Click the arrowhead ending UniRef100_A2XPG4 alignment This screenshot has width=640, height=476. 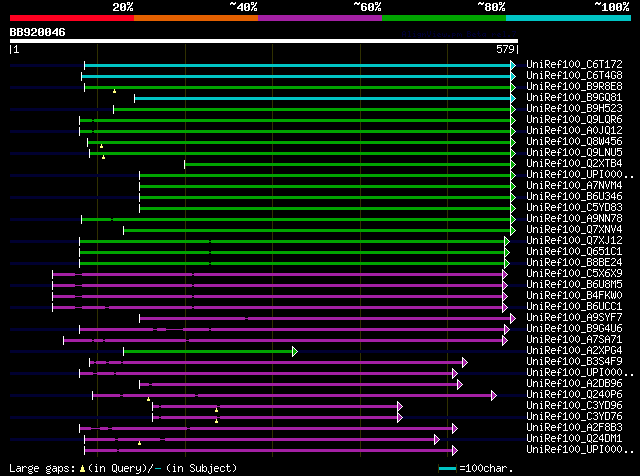tap(295, 351)
